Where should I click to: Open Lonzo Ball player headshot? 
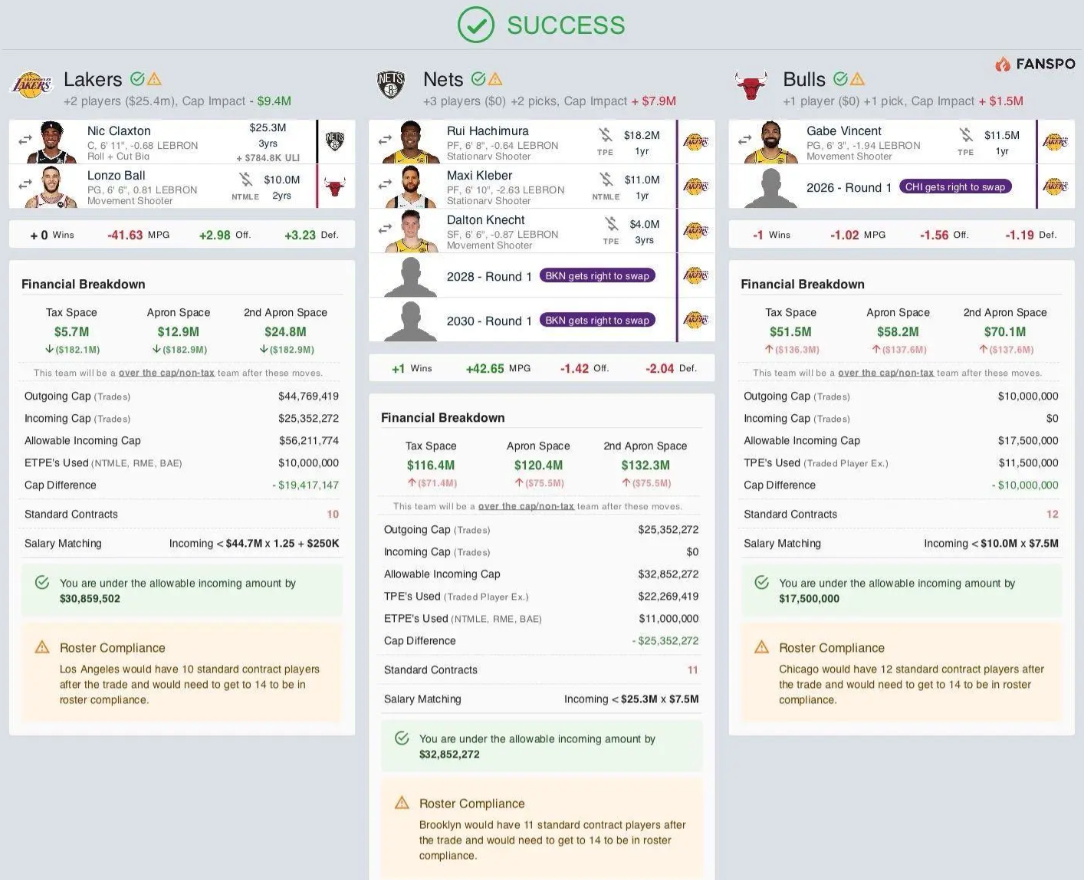coord(50,187)
